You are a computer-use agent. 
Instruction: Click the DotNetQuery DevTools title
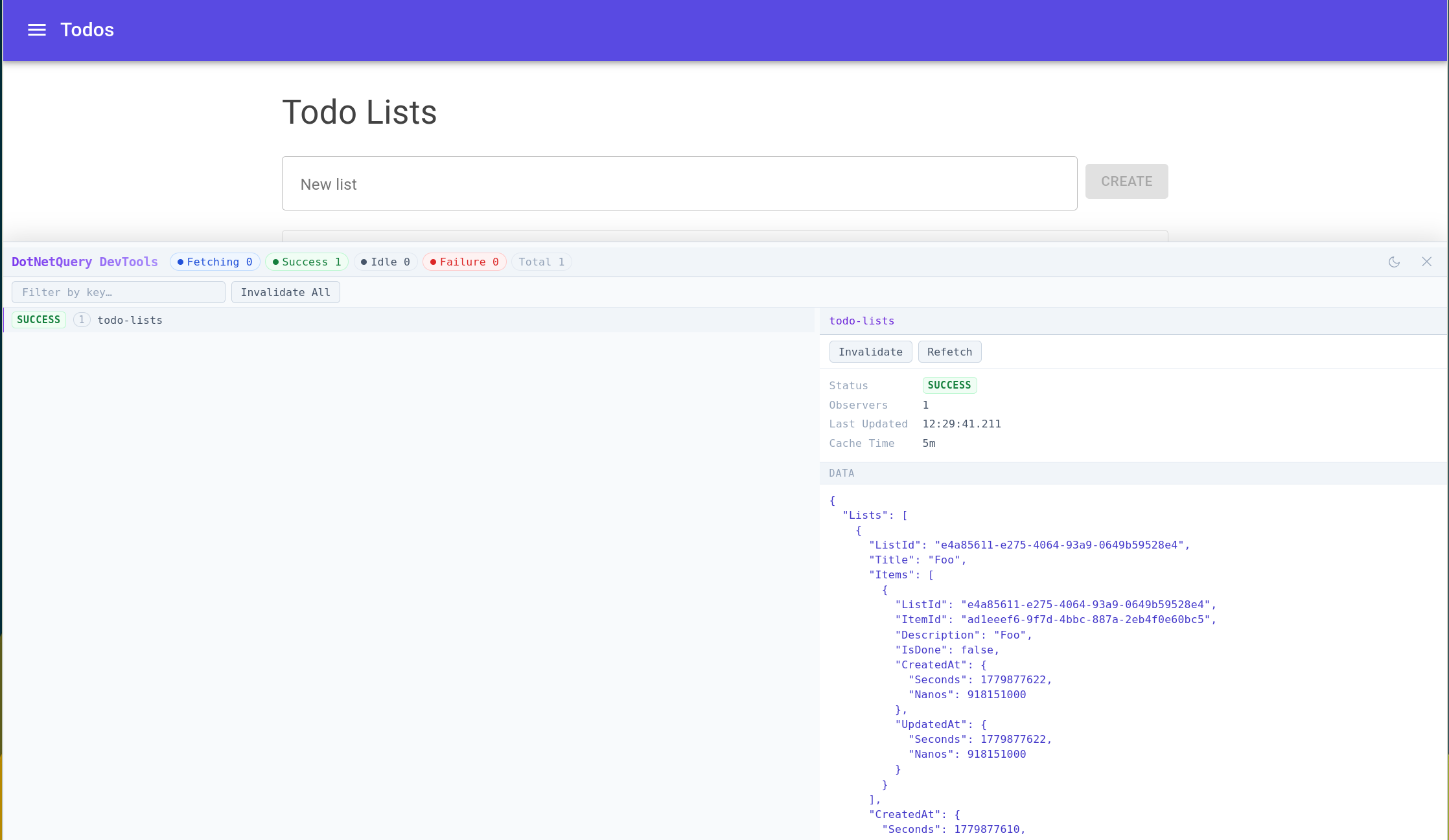click(85, 262)
